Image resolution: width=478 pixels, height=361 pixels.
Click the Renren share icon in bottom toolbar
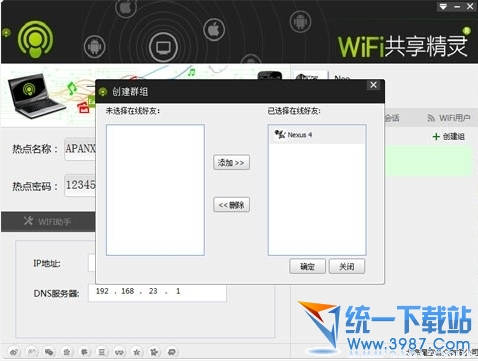(x=32, y=352)
